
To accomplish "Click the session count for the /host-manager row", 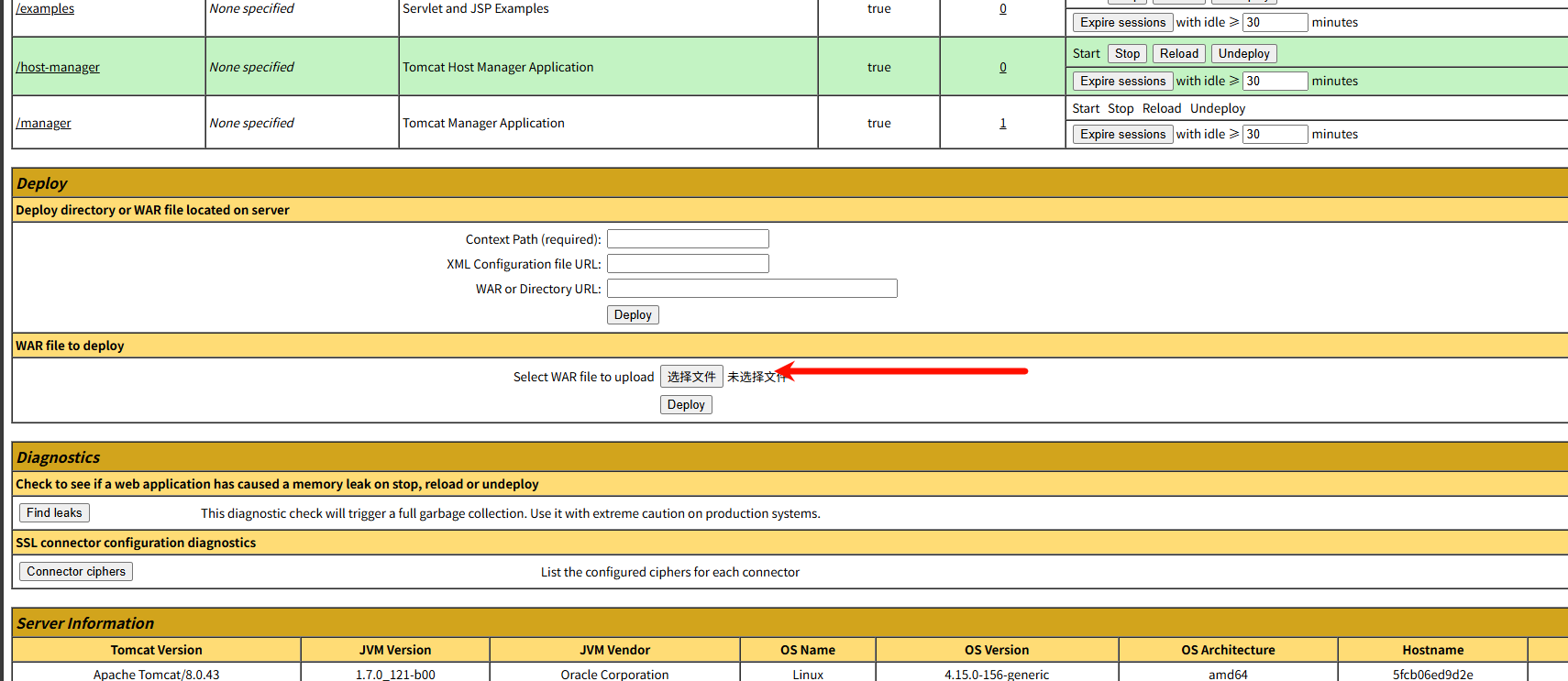I will (x=1002, y=67).
